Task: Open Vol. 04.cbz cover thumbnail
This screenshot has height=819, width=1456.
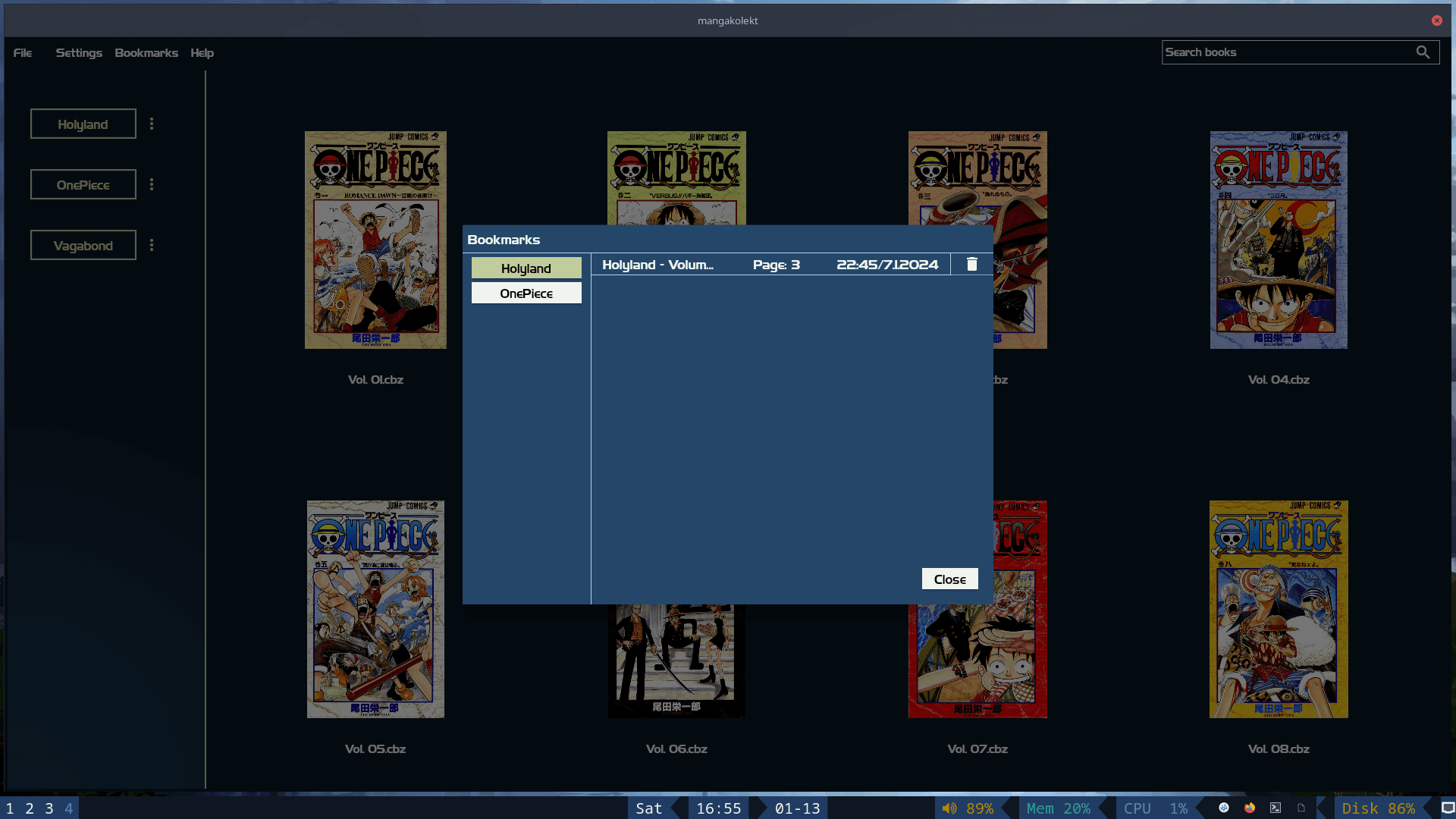Action: [x=1279, y=240]
